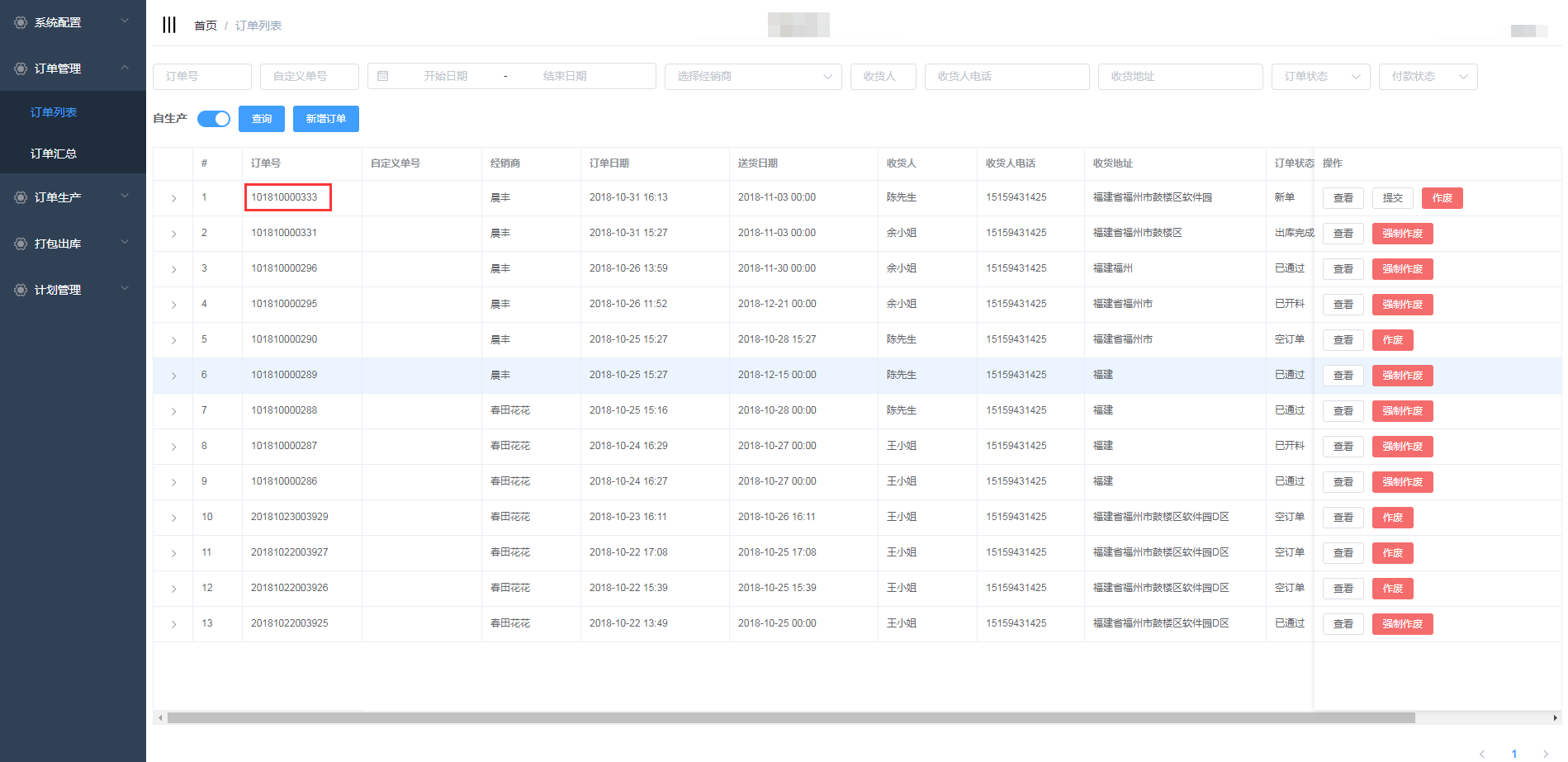Image resolution: width=1568 pixels, height=762 pixels.
Task: Open the 订单汇总 submenu item
Action: pyautogui.click(x=54, y=154)
